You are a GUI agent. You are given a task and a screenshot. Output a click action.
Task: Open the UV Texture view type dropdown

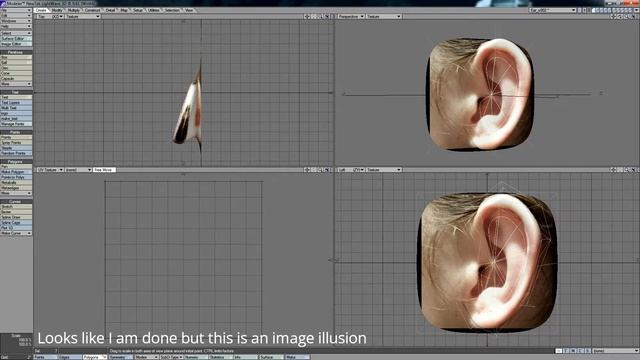click(50, 170)
